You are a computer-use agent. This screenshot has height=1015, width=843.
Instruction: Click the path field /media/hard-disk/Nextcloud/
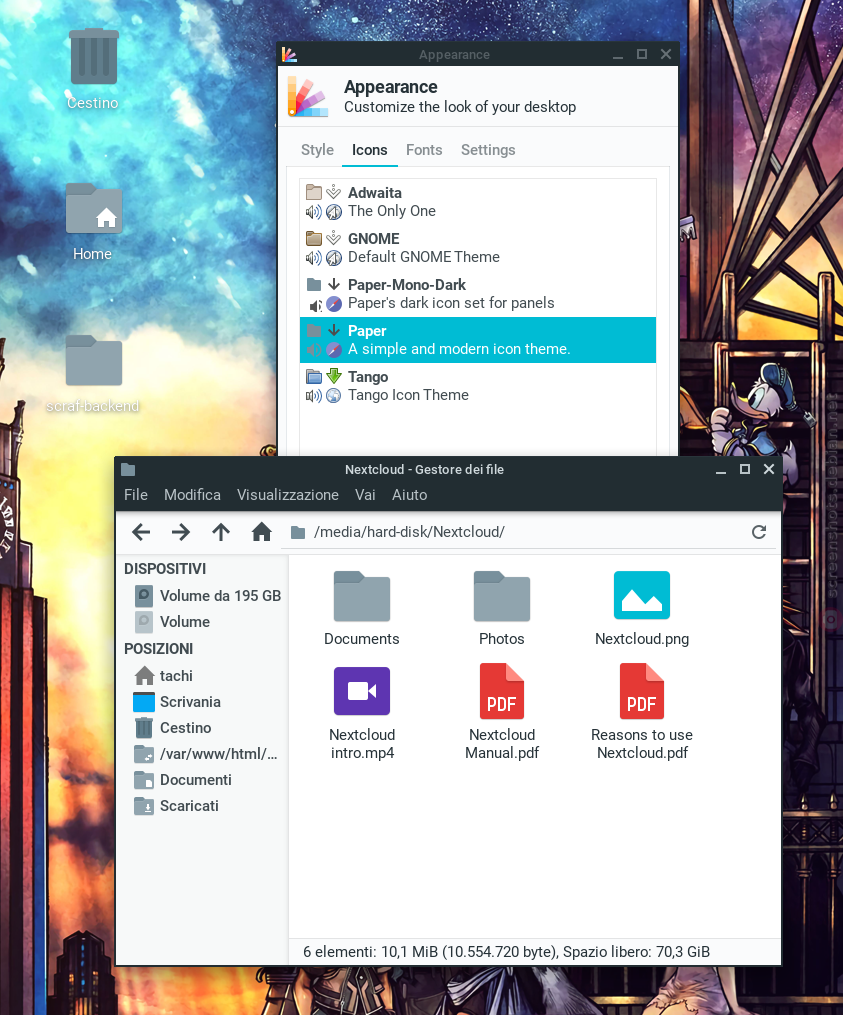[528, 532]
